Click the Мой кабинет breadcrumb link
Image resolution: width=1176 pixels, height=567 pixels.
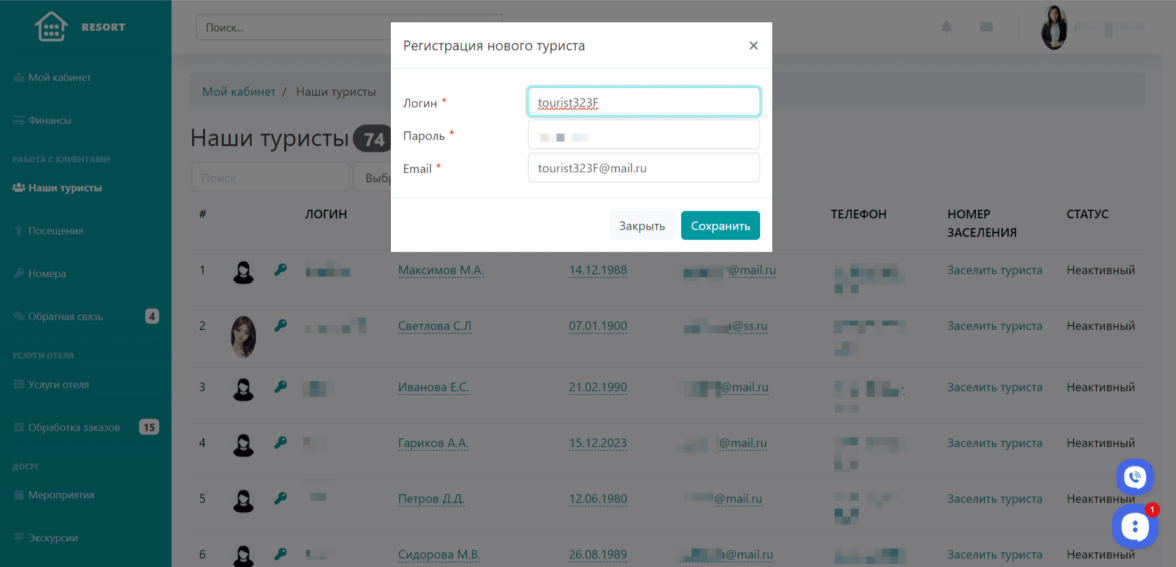239,91
